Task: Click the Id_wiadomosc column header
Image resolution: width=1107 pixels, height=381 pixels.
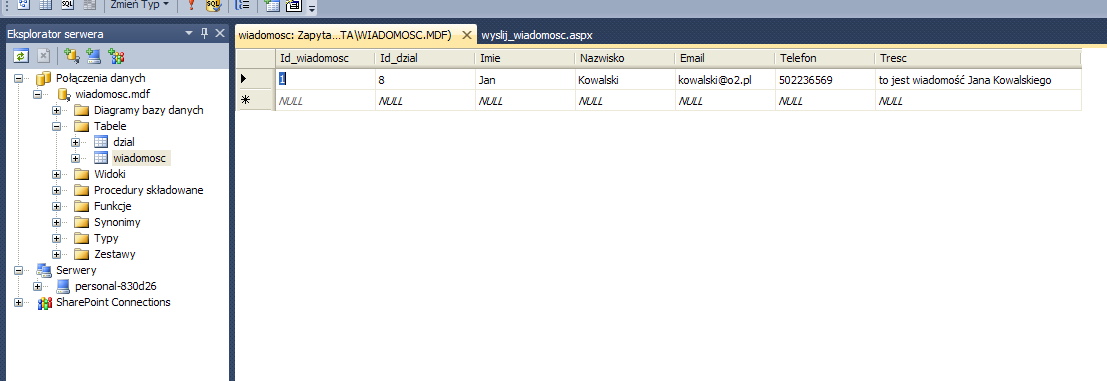Action: pos(325,59)
